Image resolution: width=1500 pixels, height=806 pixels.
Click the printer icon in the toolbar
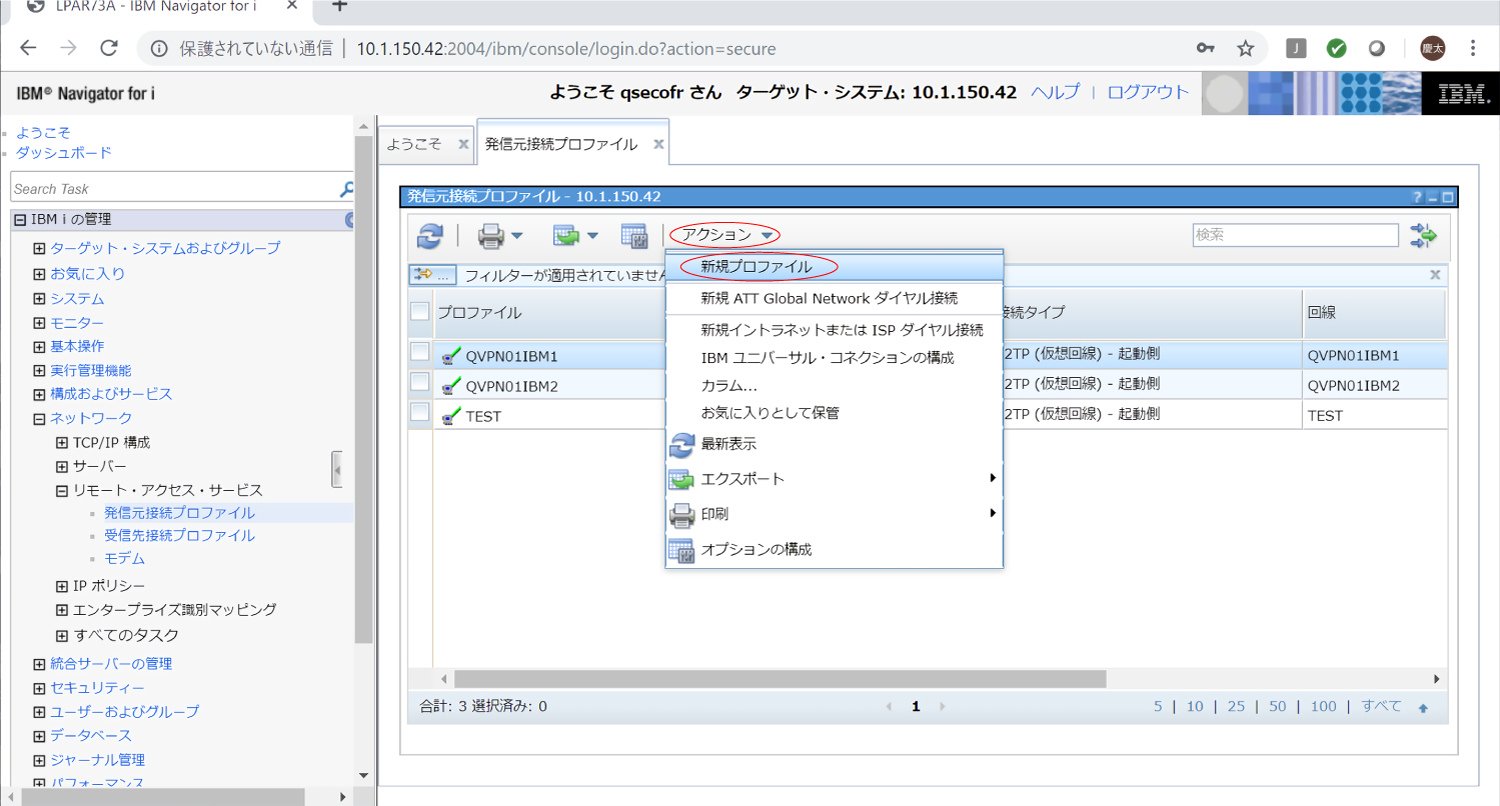492,236
